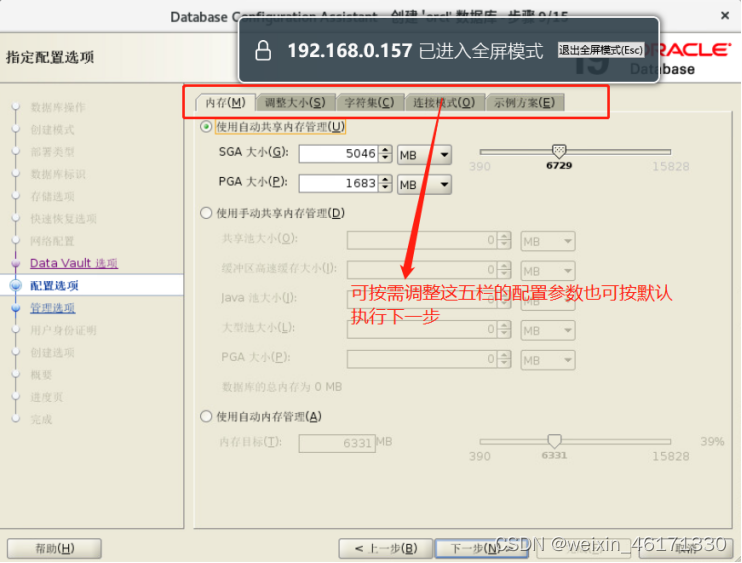Open the PGA 1683 unit MB dropdown
Screen dimensions: 742x563
tap(424, 185)
